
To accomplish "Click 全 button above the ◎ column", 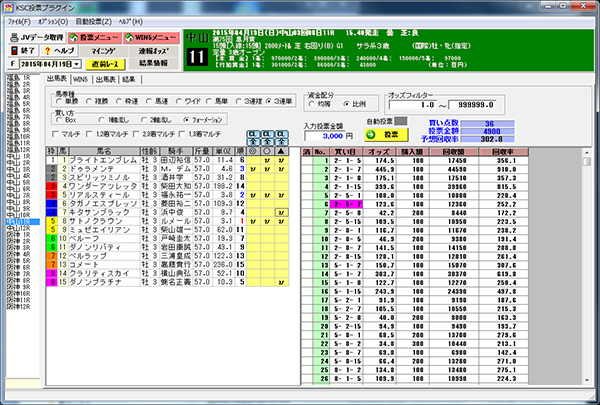I will click(253, 142).
